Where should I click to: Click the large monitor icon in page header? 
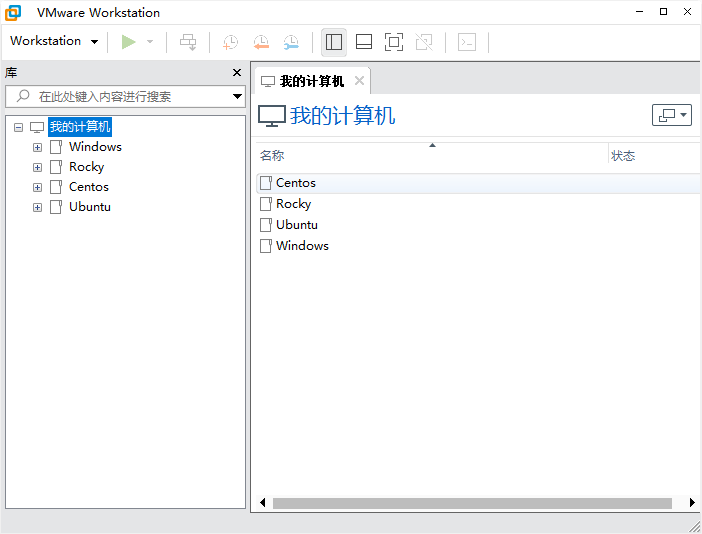[271, 116]
